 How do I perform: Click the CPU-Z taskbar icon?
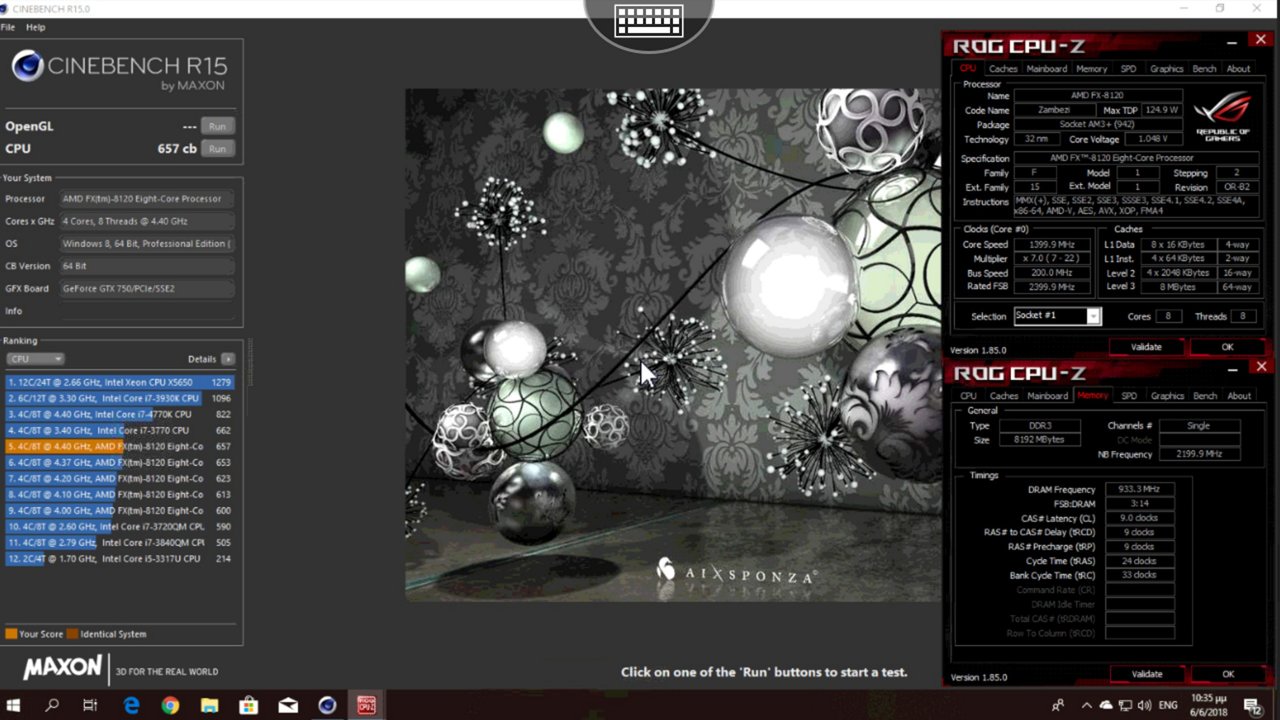[x=366, y=705]
